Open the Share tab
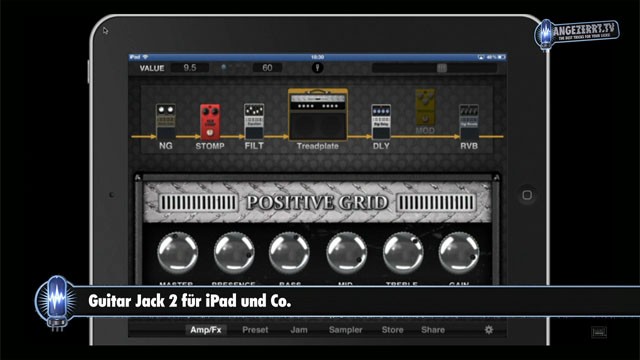Viewport: 640px width, 360px height. tap(433, 330)
